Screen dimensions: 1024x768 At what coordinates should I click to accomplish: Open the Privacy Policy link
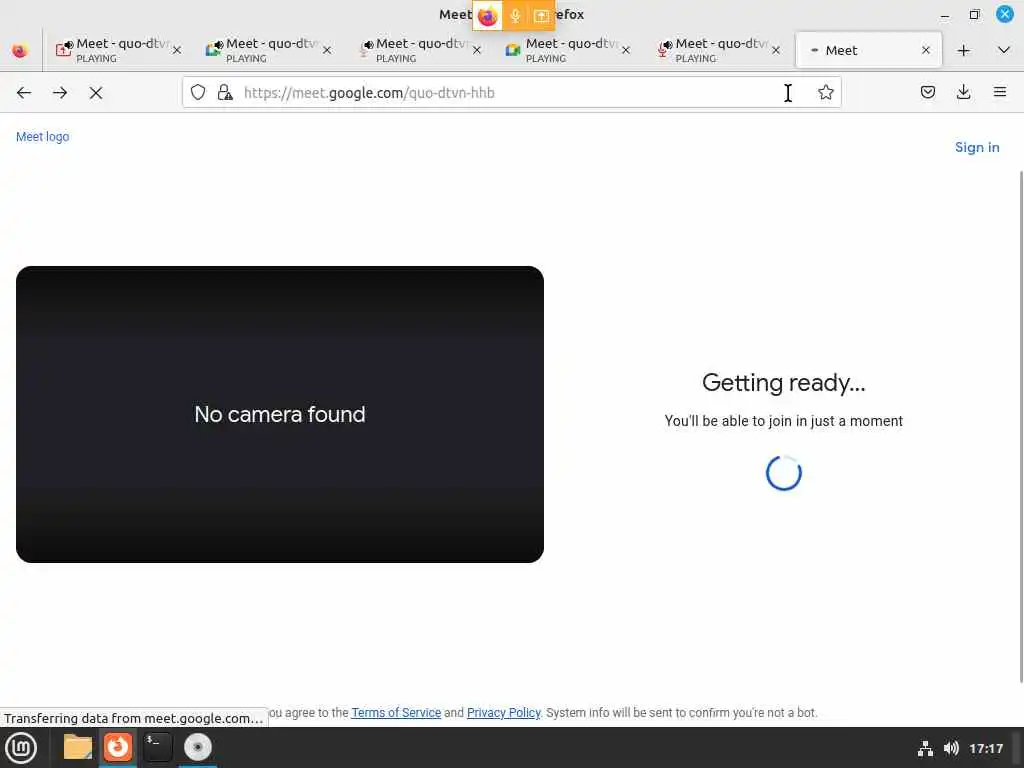click(x=504, y=712)
